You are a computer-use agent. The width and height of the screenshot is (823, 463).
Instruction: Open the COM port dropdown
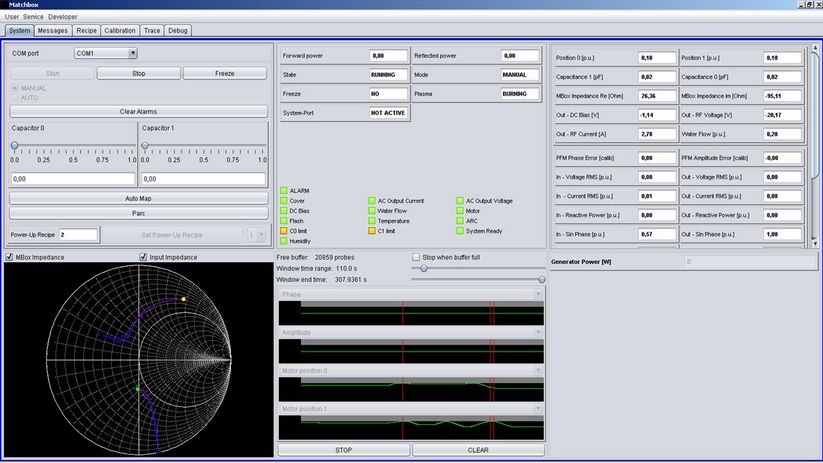click(132, 53)
